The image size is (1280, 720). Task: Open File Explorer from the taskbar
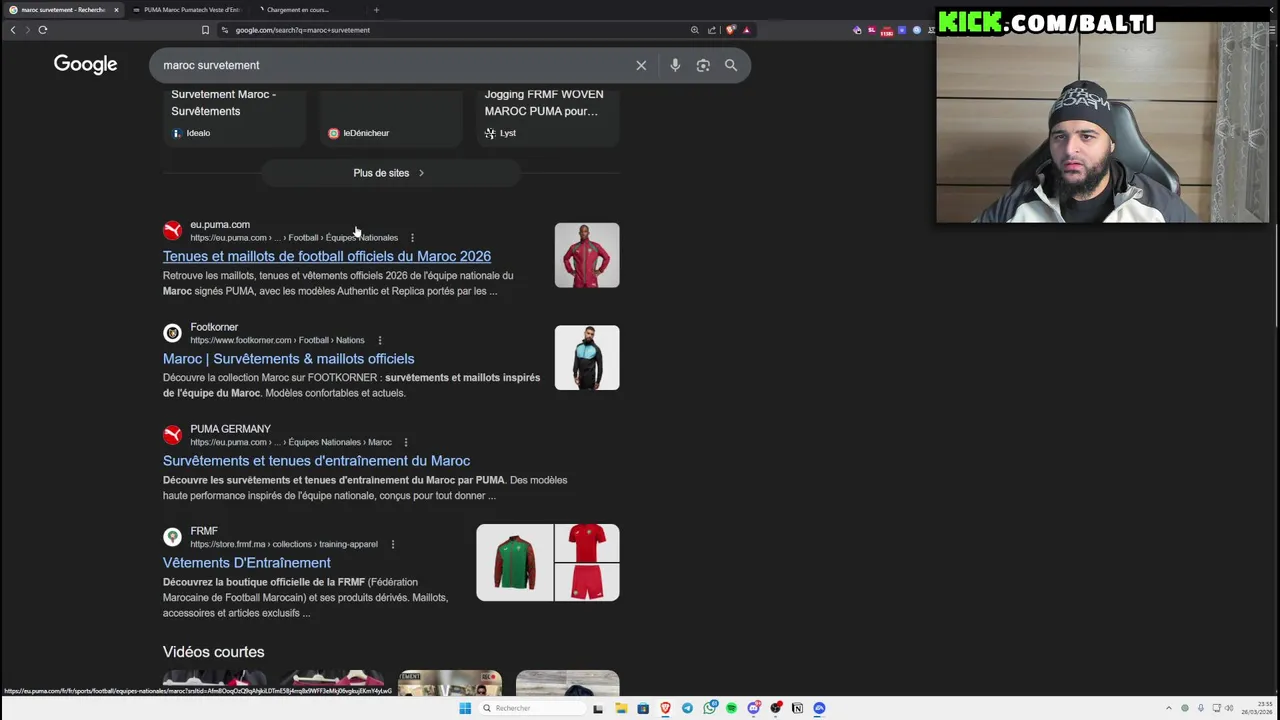pos(621,708)
